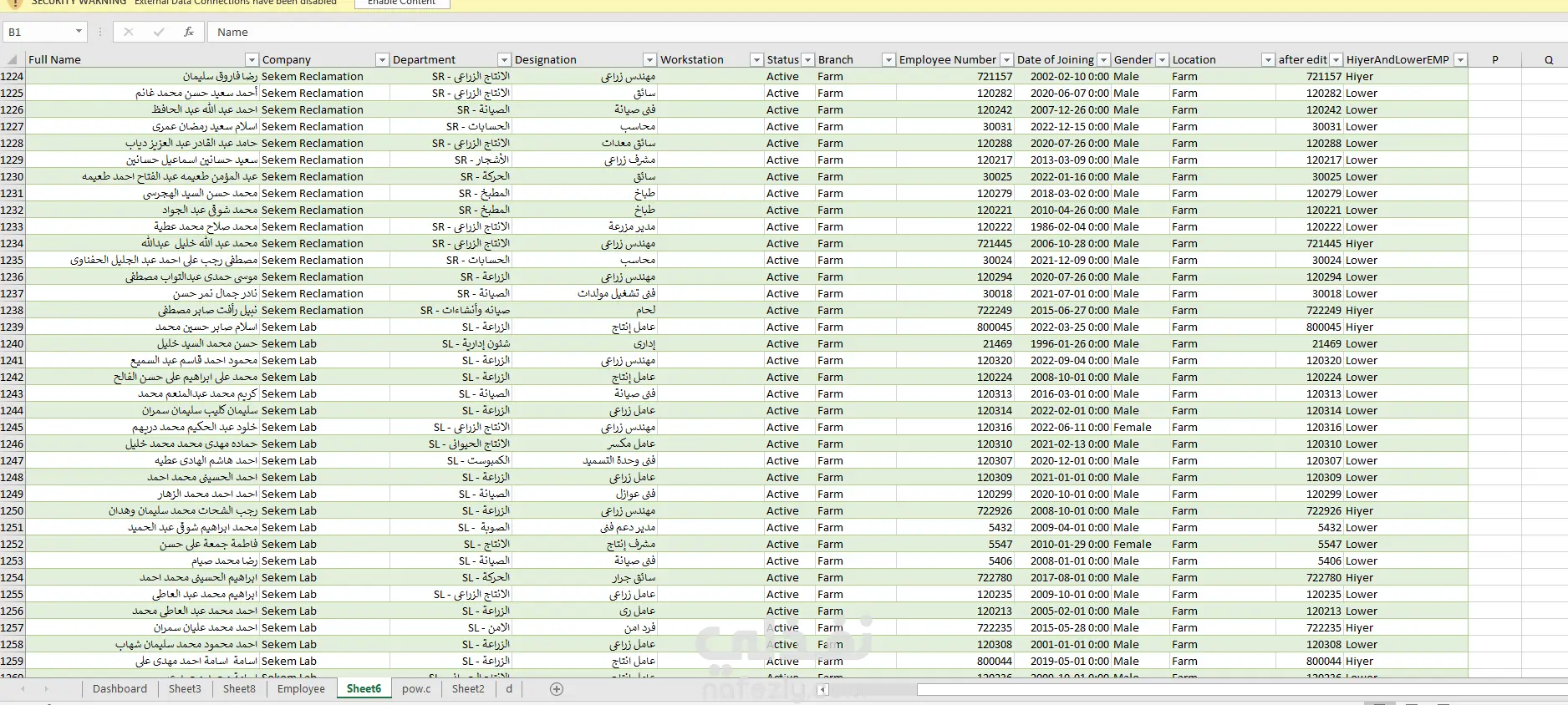Viewport: 1568px width, 705px height.
Task: Click previous sheet navigation arrow
Action: [x=23, y=689]
